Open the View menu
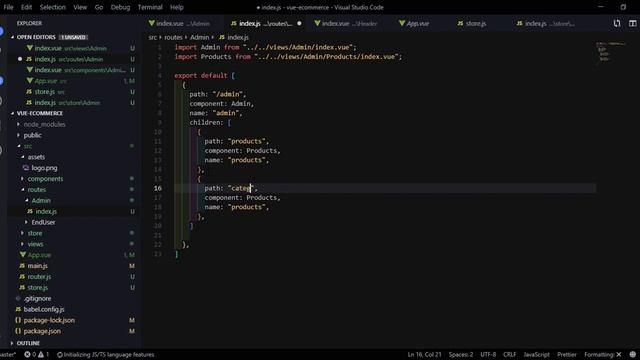 point(80,7)
